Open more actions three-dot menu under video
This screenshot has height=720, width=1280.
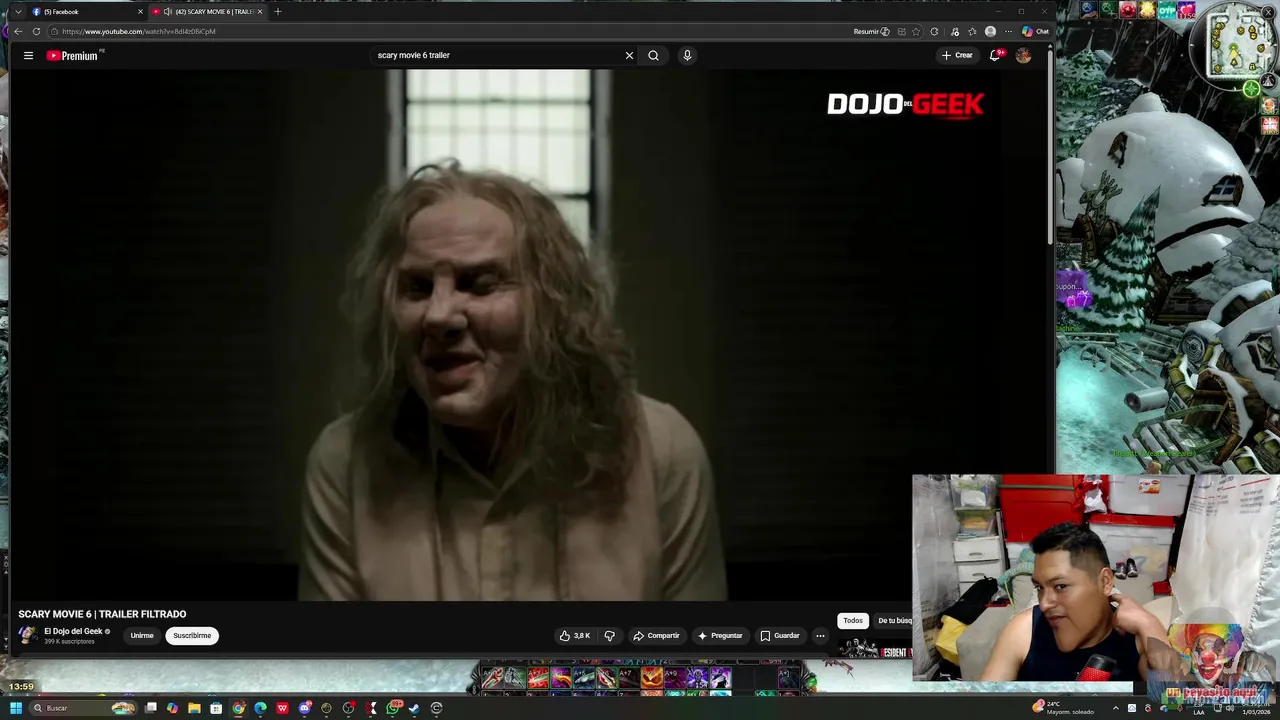coord(820,636)
